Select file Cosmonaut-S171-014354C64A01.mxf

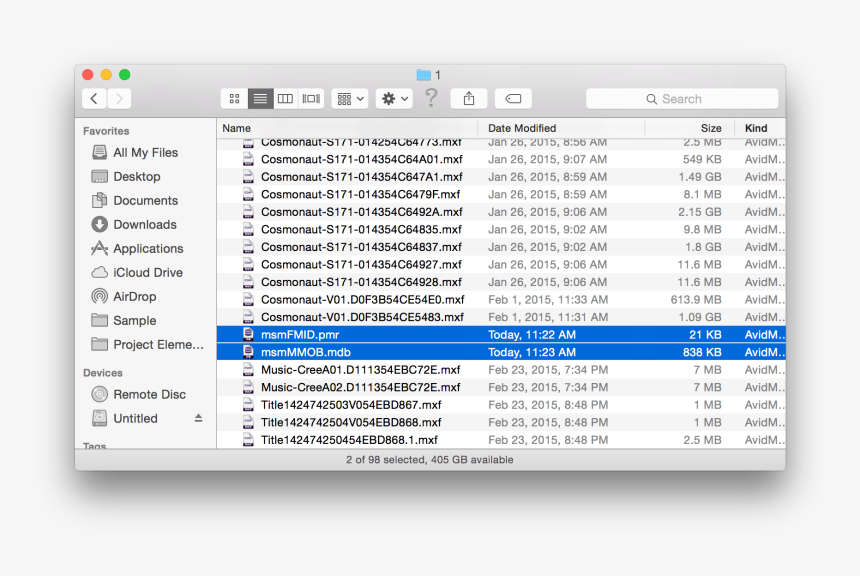501,159
